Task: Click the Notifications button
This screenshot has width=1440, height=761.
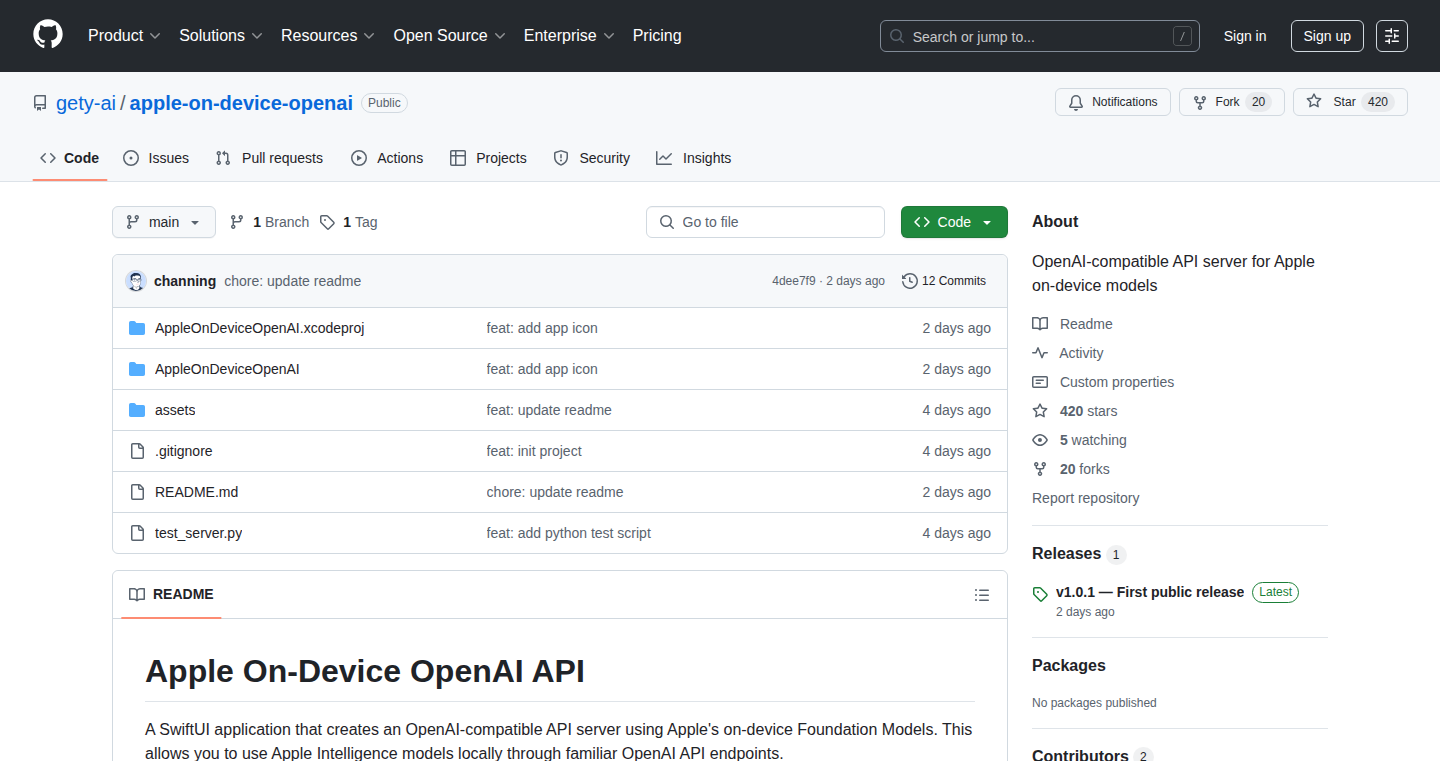Action: tap(1113, 102)
